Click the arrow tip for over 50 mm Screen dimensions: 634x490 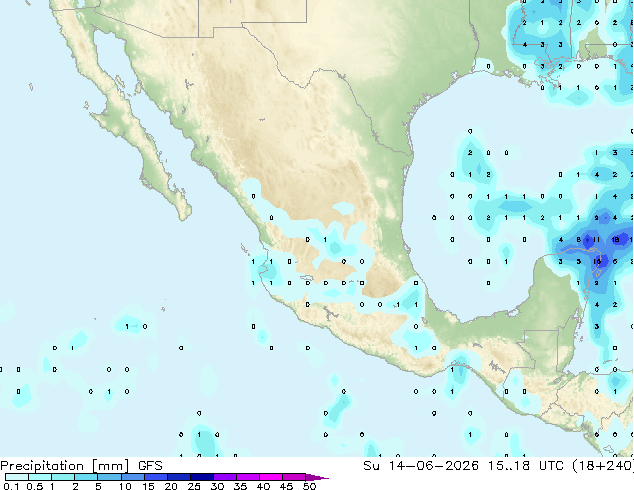point(317,478)
